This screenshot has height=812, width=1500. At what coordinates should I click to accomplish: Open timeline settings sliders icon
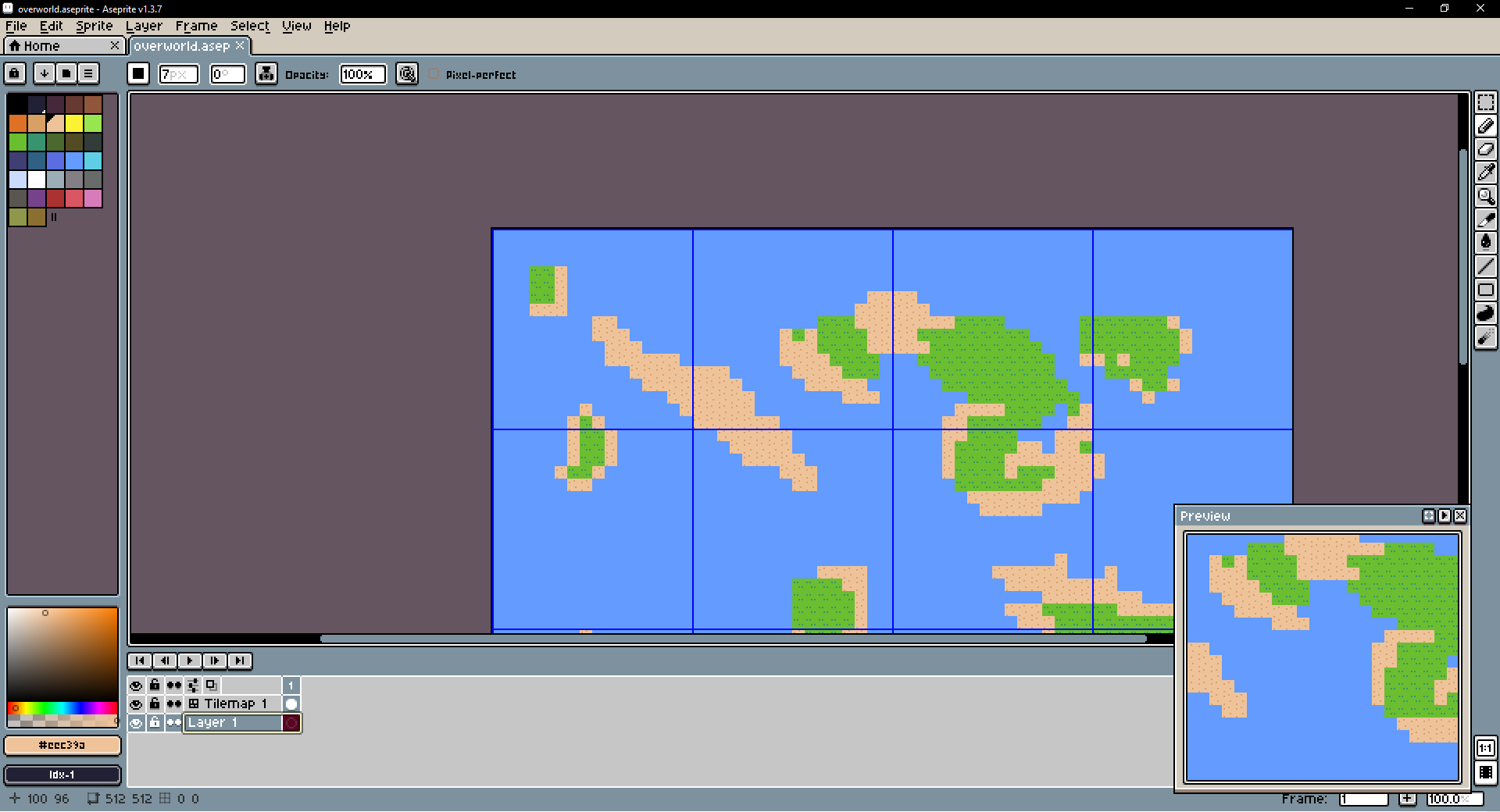pos(193,686)
